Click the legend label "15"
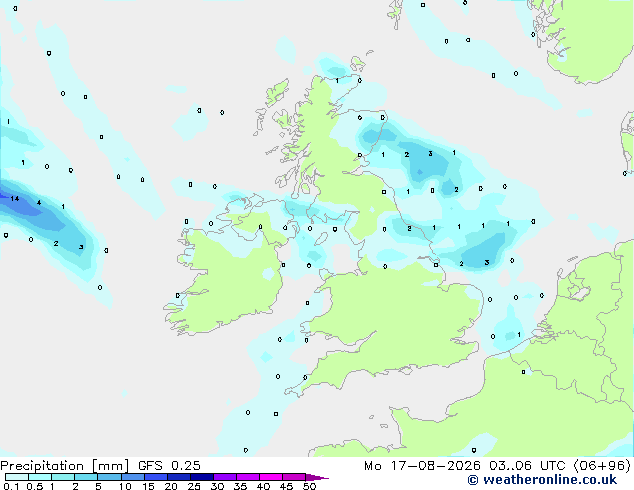This screenshot has width=634, height=490. point(148,486)
